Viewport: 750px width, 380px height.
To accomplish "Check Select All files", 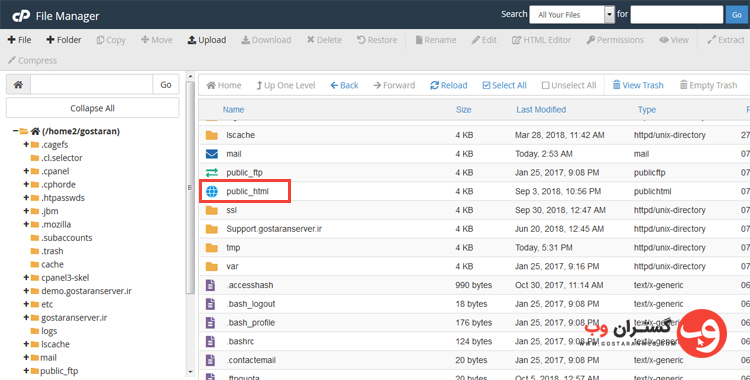I will 505,85.
